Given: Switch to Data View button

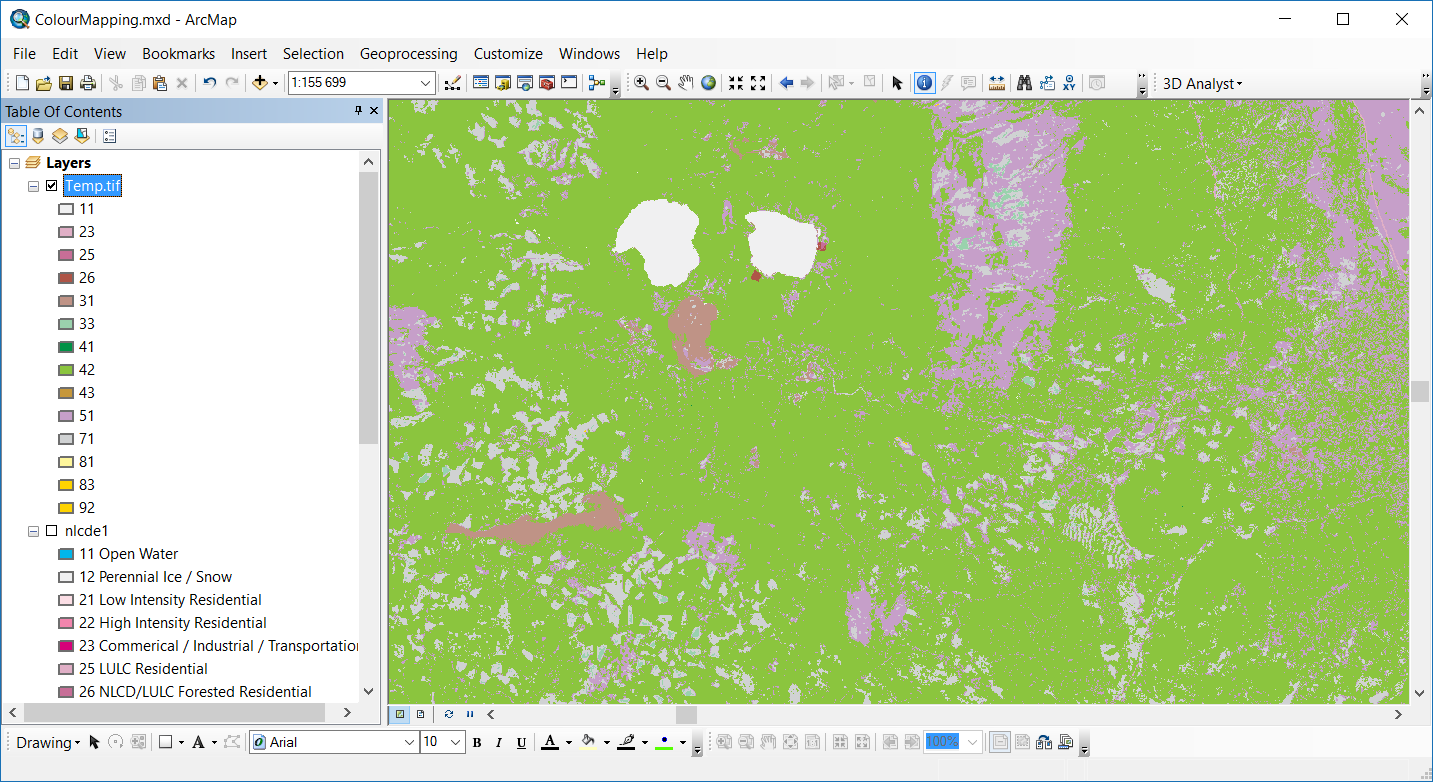Looking at the screenshot, I should coord(400,714).
